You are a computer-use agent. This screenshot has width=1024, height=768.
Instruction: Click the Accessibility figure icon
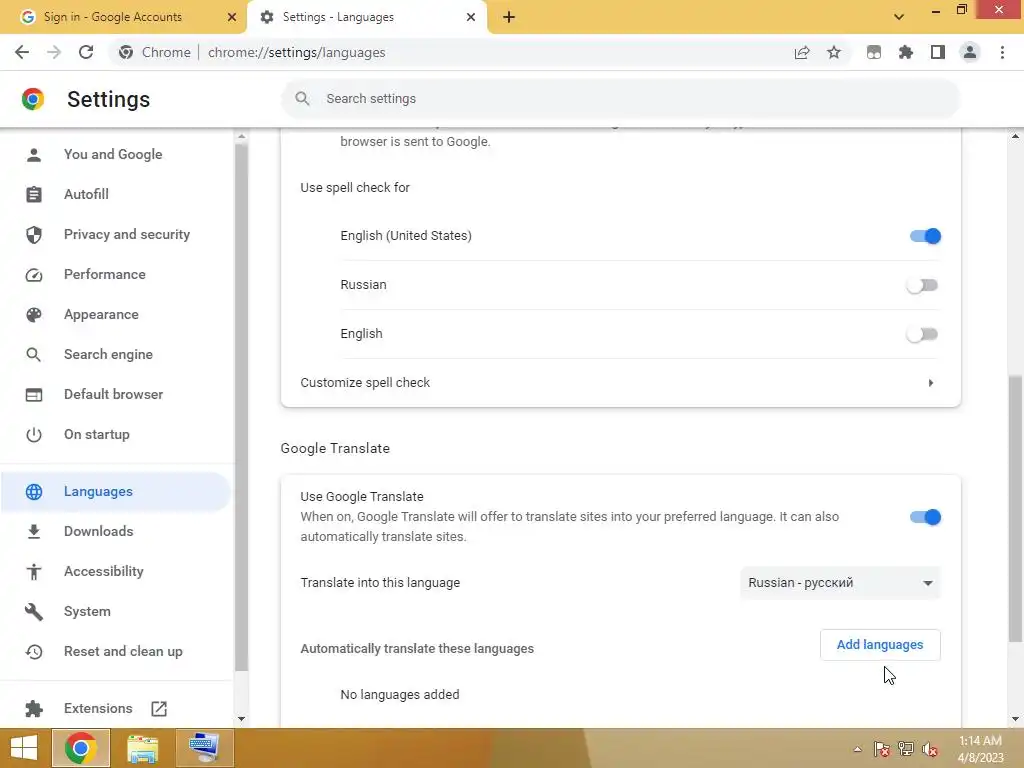[x=34, y=572]
